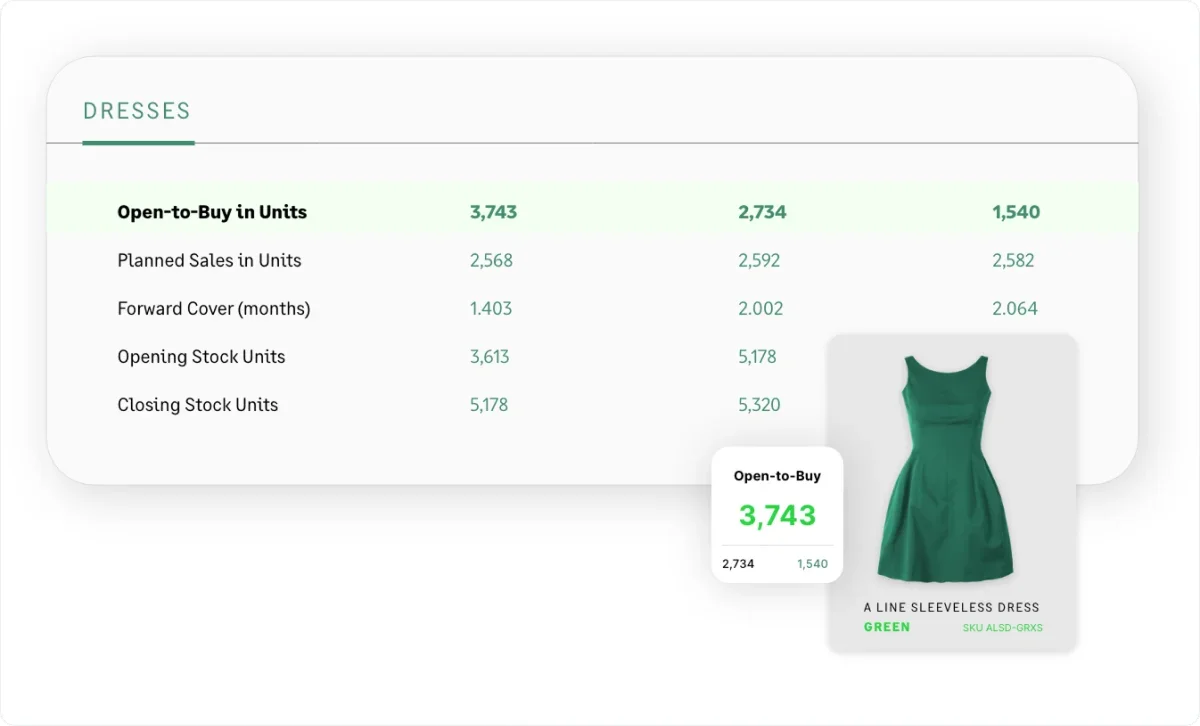
Task: Select Opening Stock value 3,613
Action: click(x=489, y=356)
